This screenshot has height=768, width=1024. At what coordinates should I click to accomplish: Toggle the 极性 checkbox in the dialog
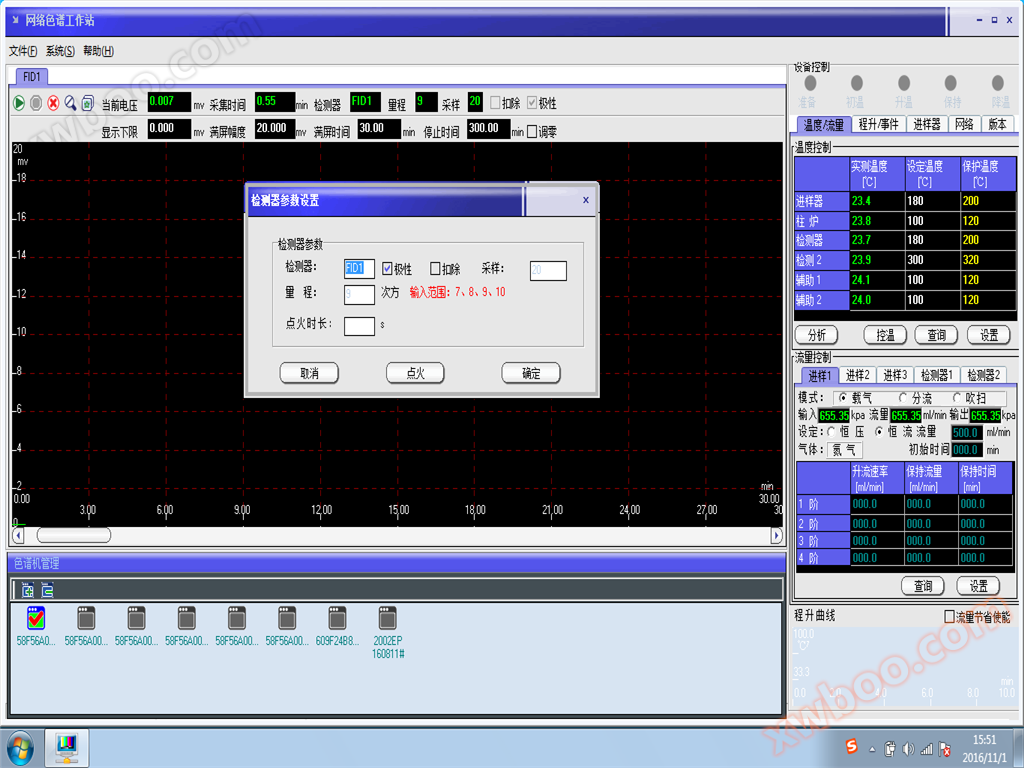[x=388, y=269]
